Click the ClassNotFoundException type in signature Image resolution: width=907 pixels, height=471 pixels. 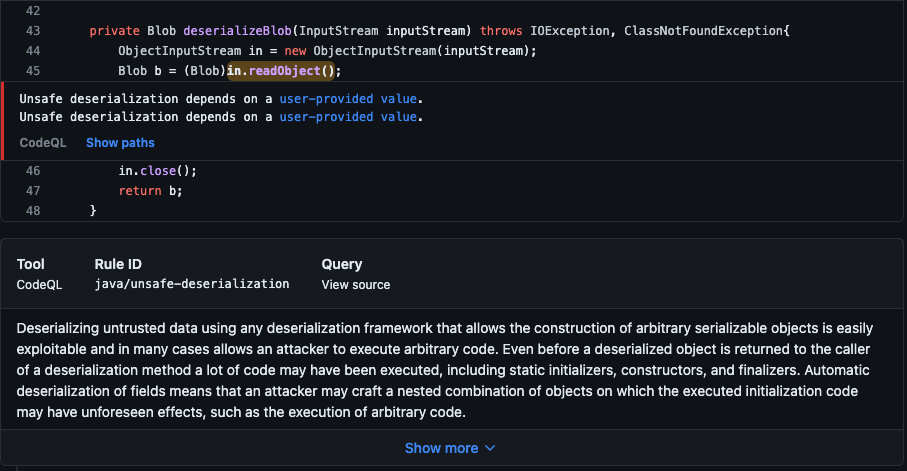(703, 31)
